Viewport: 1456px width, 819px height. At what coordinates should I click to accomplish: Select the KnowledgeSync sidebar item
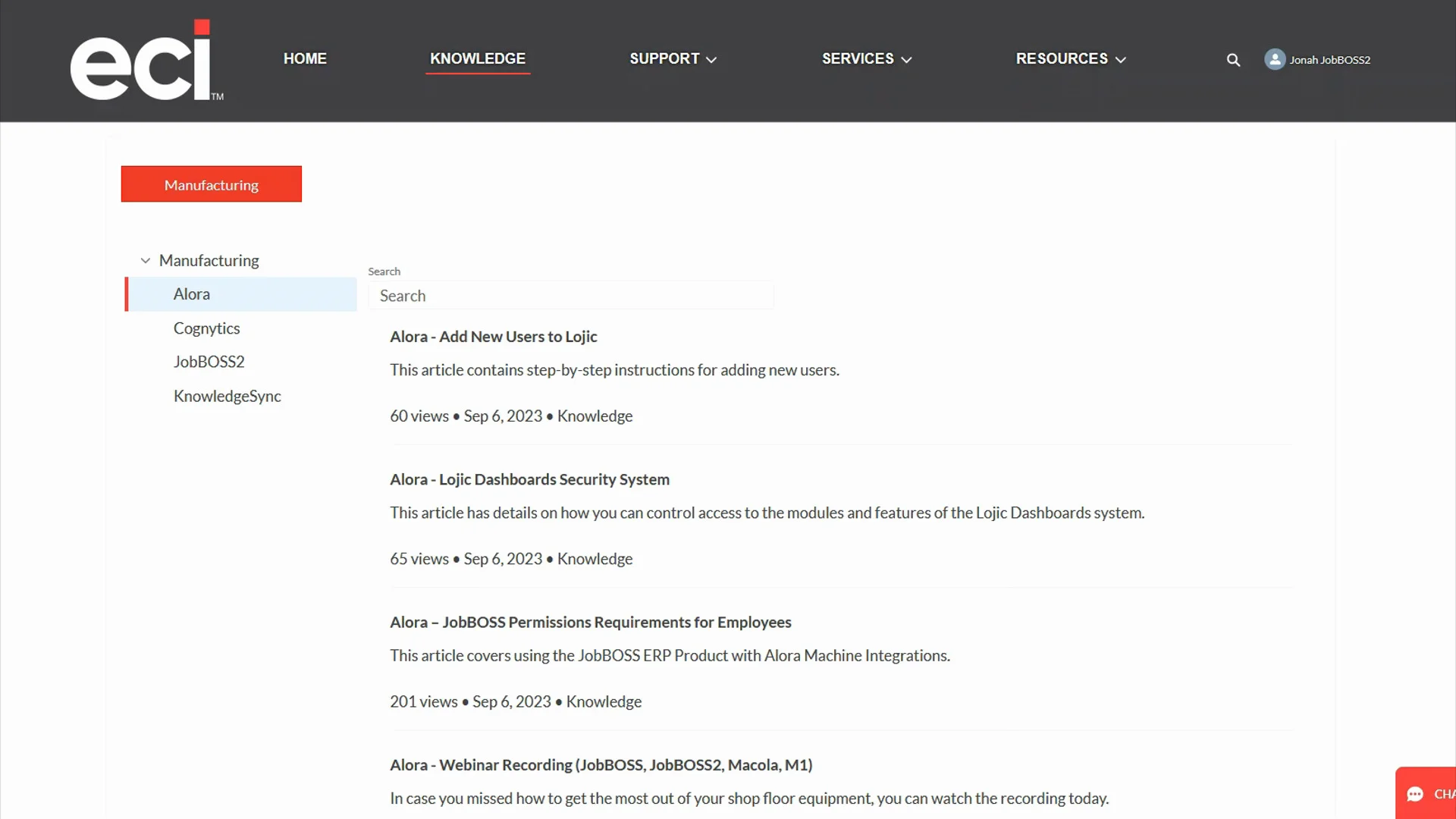[x=227, y=395]
